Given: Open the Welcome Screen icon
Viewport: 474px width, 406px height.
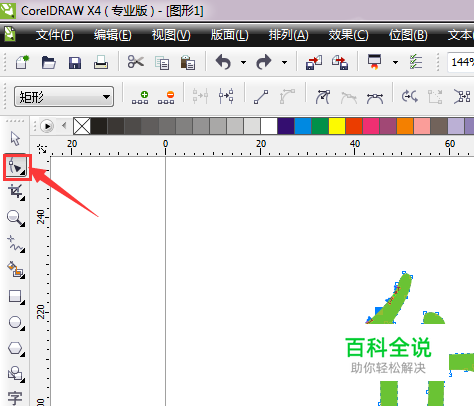Looking at the screenshot, I should click(x=415, y=62).
